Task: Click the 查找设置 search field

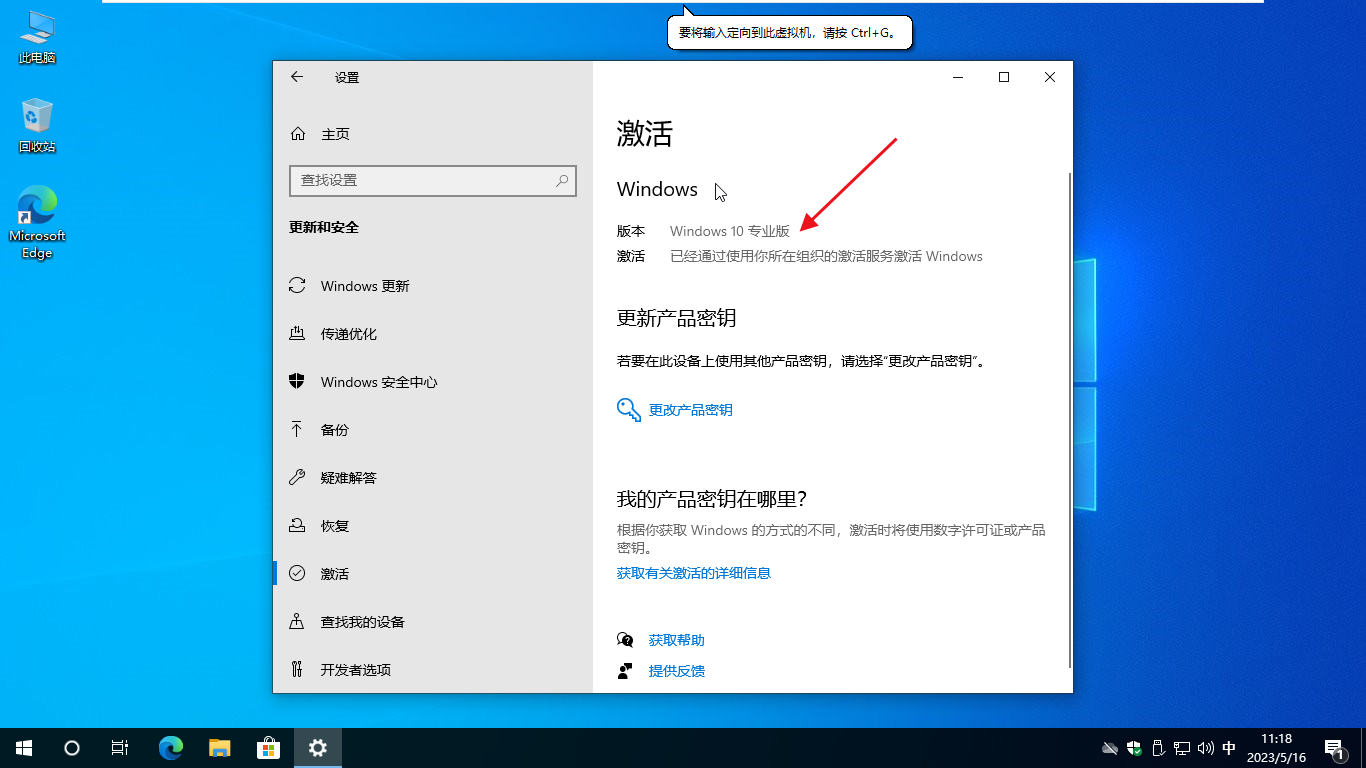Action: (x=433, y=180)
